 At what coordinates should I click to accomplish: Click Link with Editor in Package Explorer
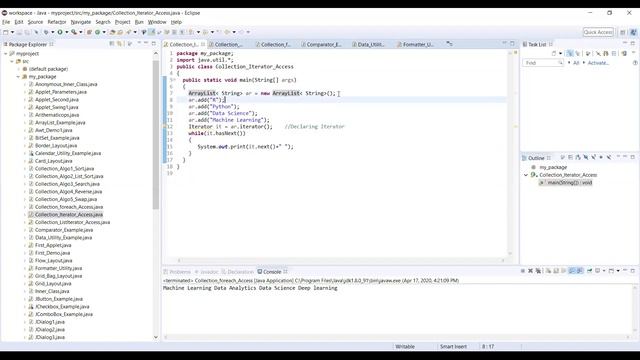[x=120, y=44]
